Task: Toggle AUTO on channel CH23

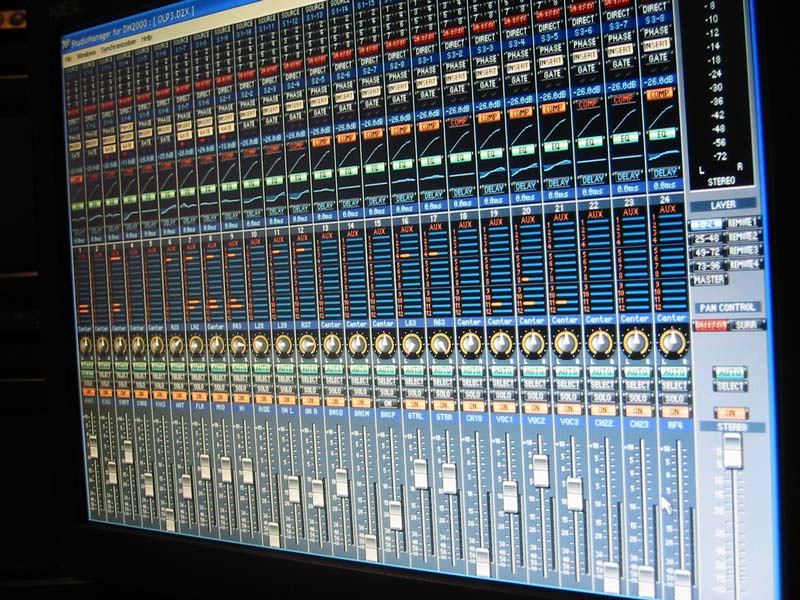Action: click(x=636, y=371)
